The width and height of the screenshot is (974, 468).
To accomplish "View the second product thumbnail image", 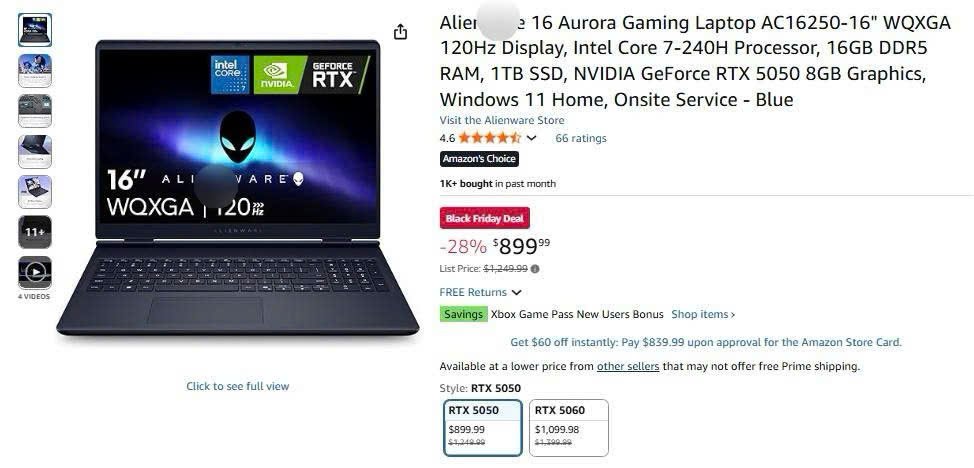I will [35, 70].
